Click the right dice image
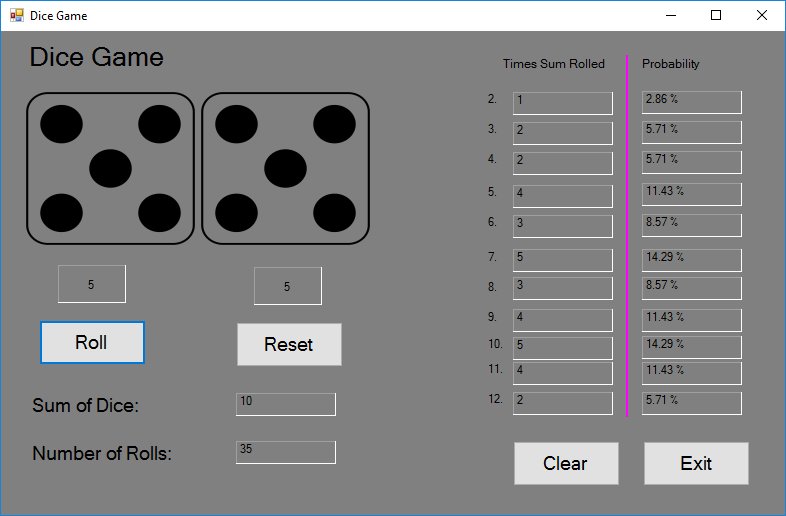The image size is (786, 516). coord(286,168)
